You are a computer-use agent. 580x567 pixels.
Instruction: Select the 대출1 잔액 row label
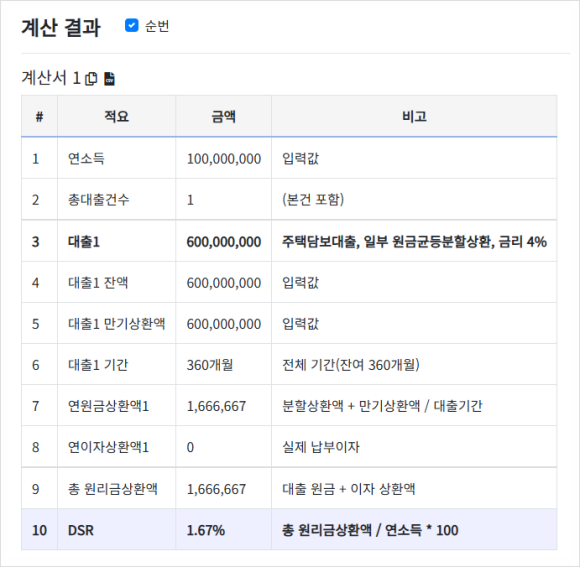[x=98, y=283]
